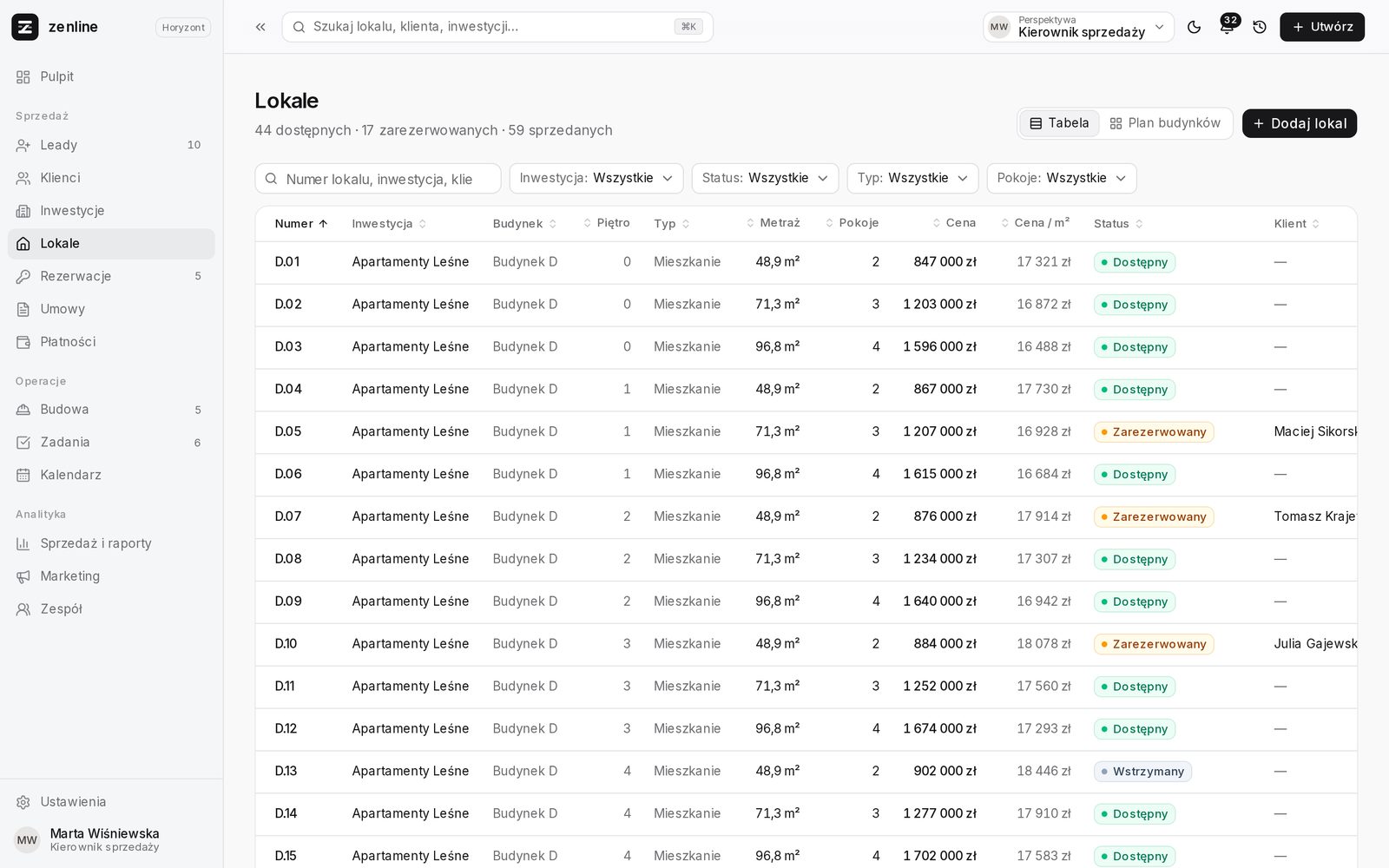This screenshot has width=1389, height=868.
Task: Collapse the sidebar with double-chevron icon
Action: [x=260, y=27]
